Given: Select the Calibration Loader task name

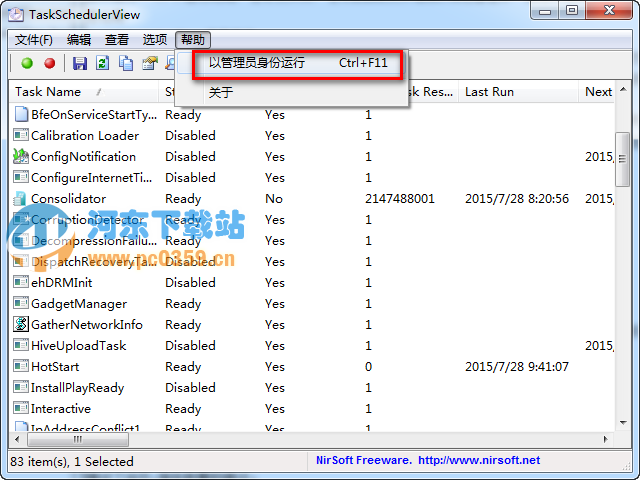Looking at the screenshot, I should point(85,136).
